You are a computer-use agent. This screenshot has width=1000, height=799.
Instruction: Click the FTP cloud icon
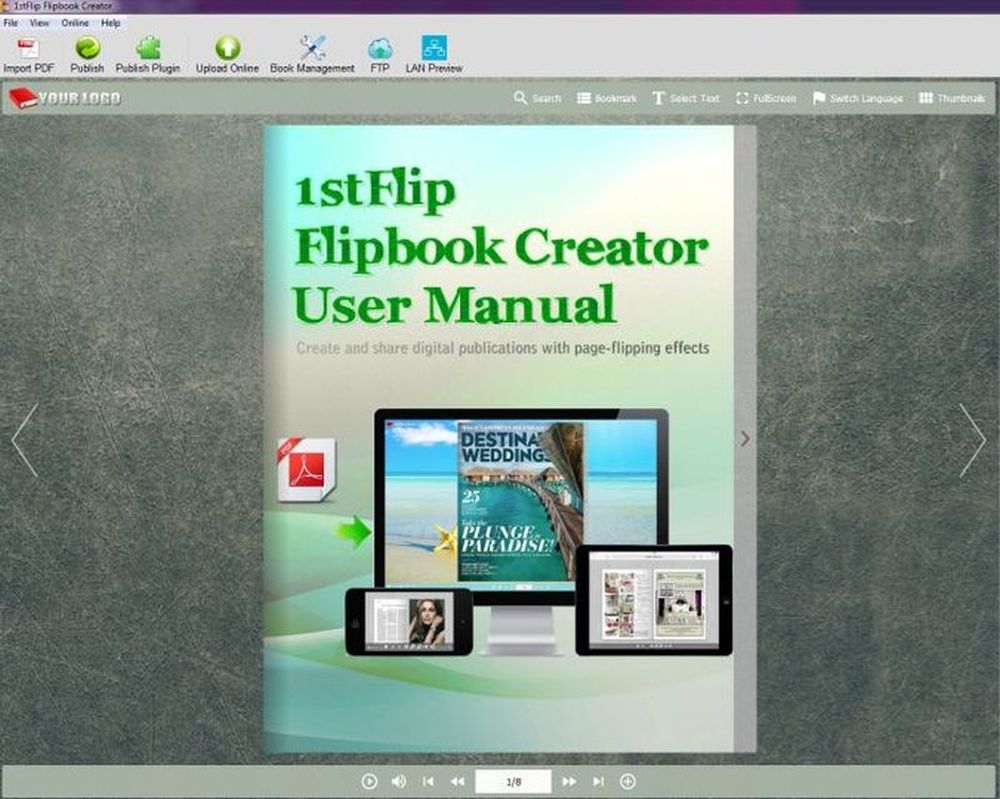click(x=380, y=50)
